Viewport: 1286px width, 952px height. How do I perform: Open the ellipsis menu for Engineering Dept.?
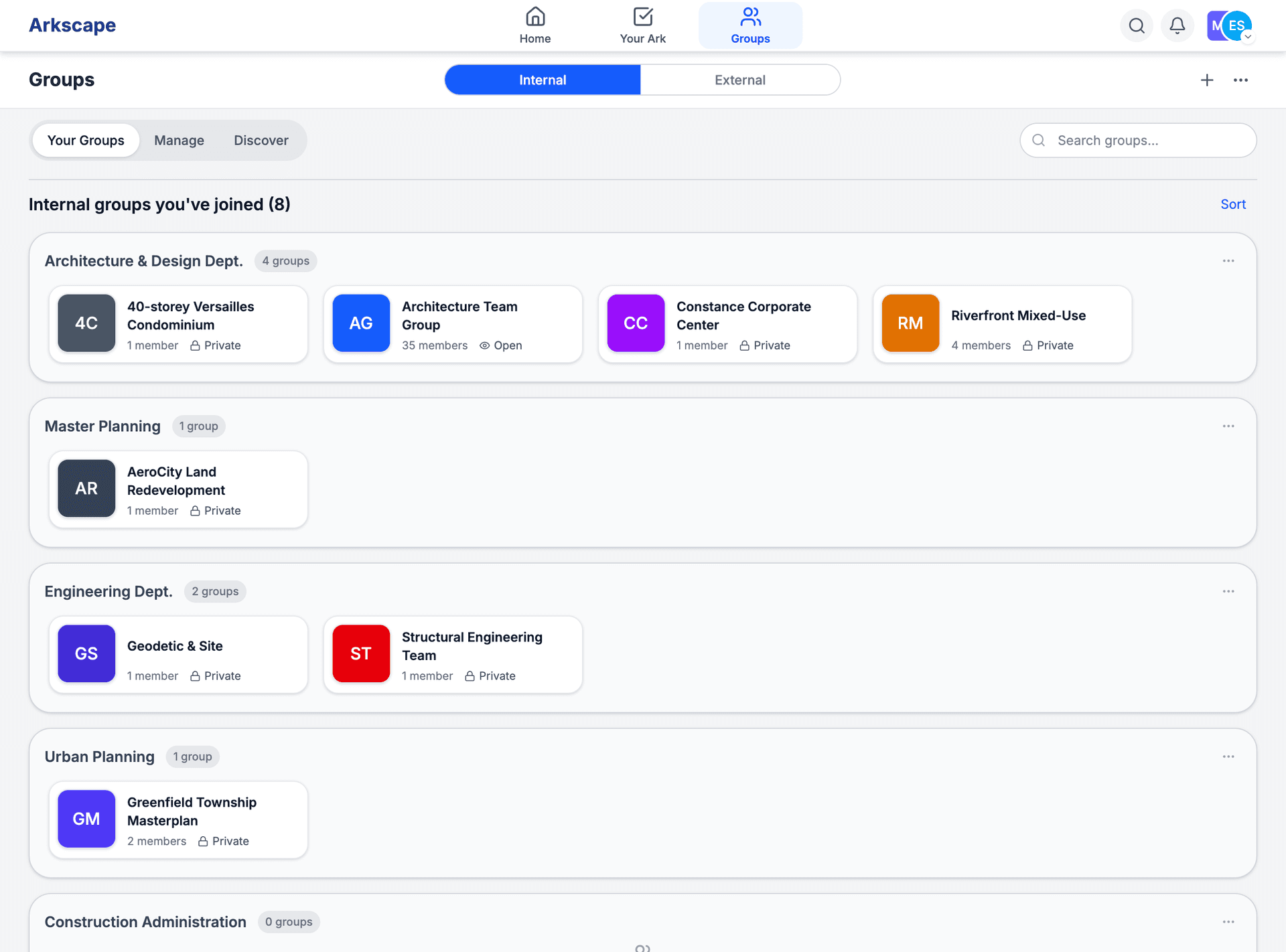1228,590
